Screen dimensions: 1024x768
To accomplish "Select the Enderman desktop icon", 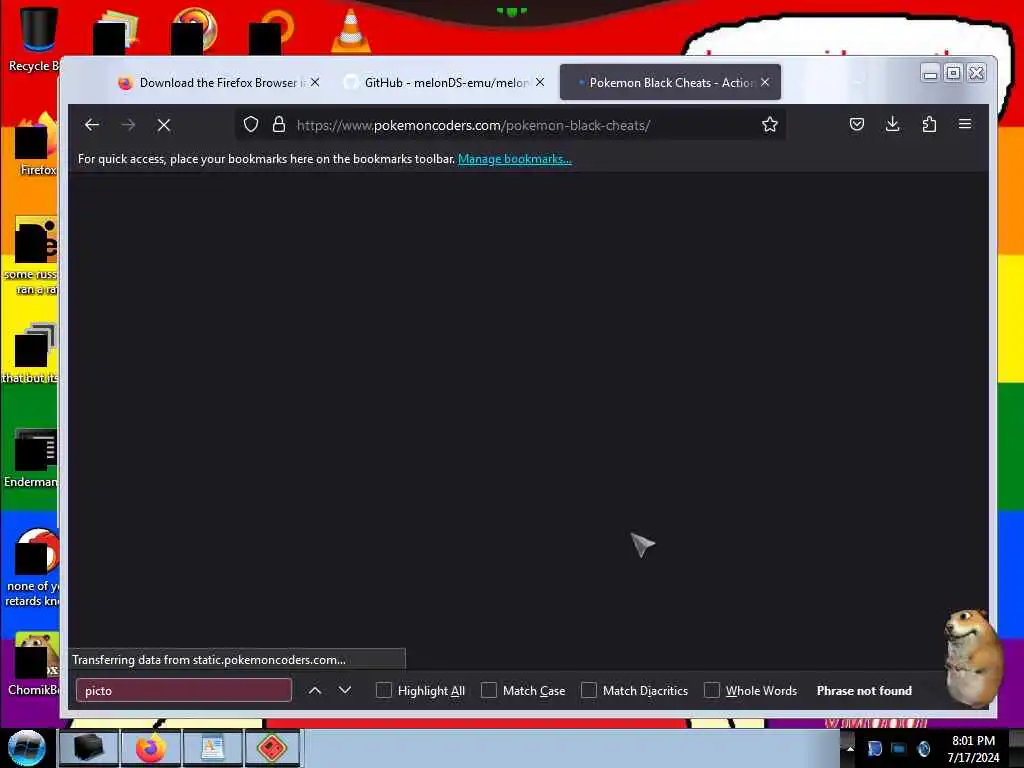I will (33, 457).
